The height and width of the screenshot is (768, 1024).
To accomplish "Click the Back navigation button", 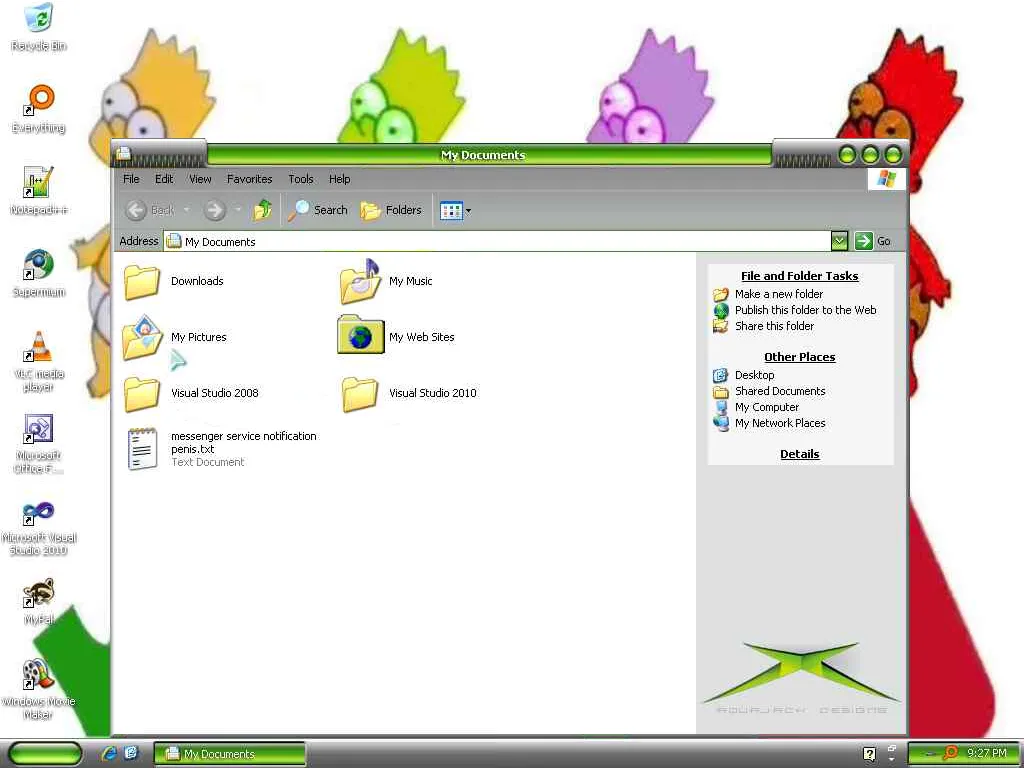I will [150, 210].
